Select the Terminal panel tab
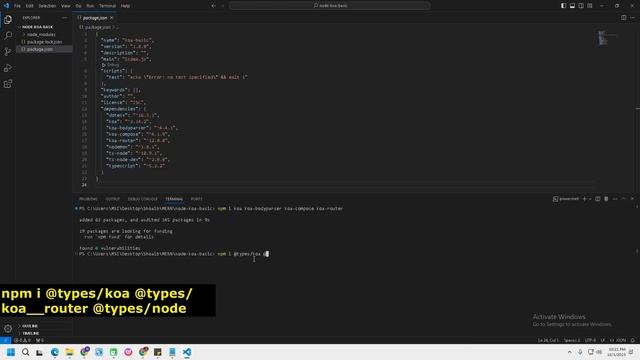 [x=174, y=199]
